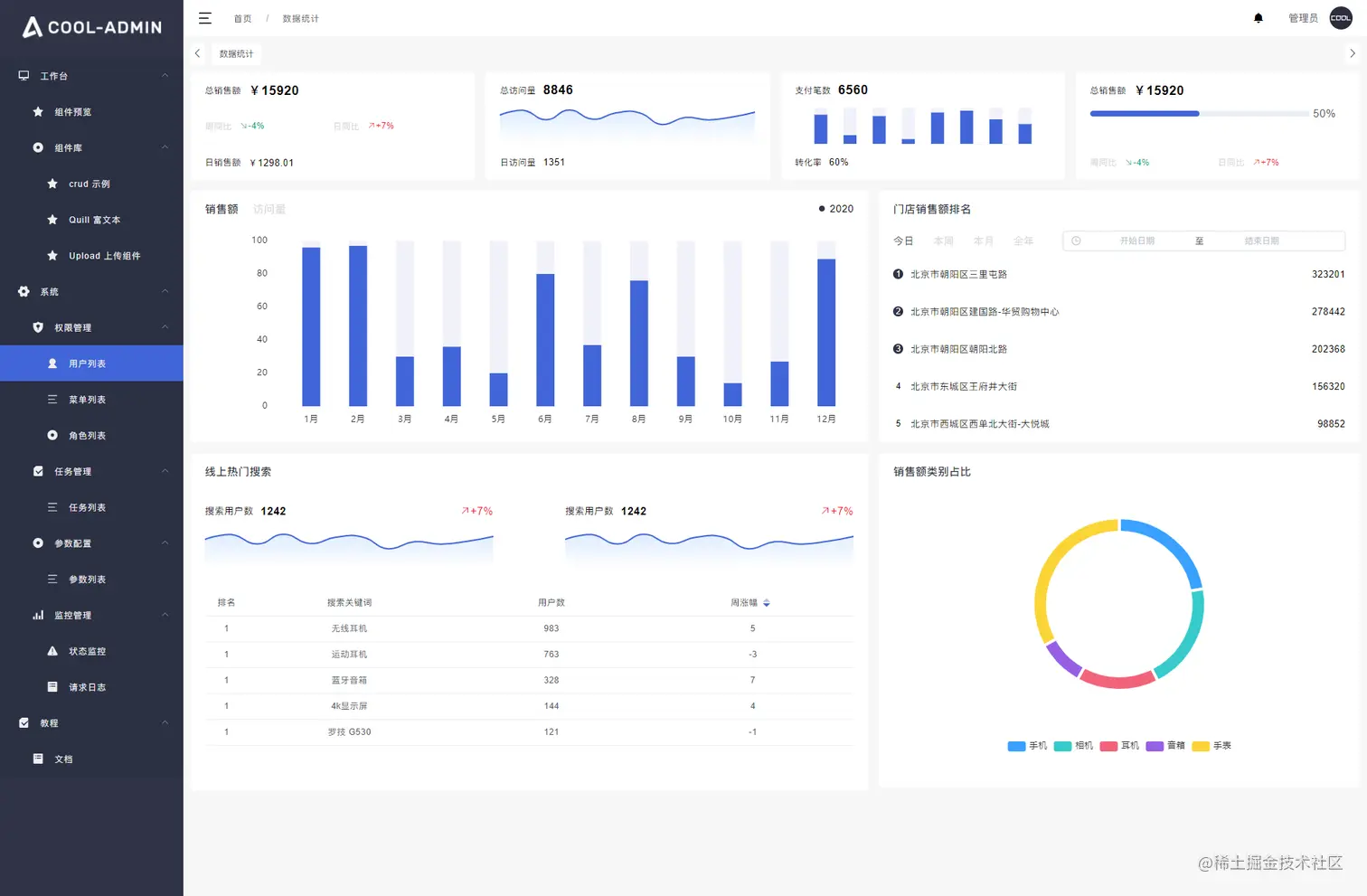1367x896 pixels.
Task: Click the store name 北京市东城区王府井大街
Action: [x=964, y=387]
